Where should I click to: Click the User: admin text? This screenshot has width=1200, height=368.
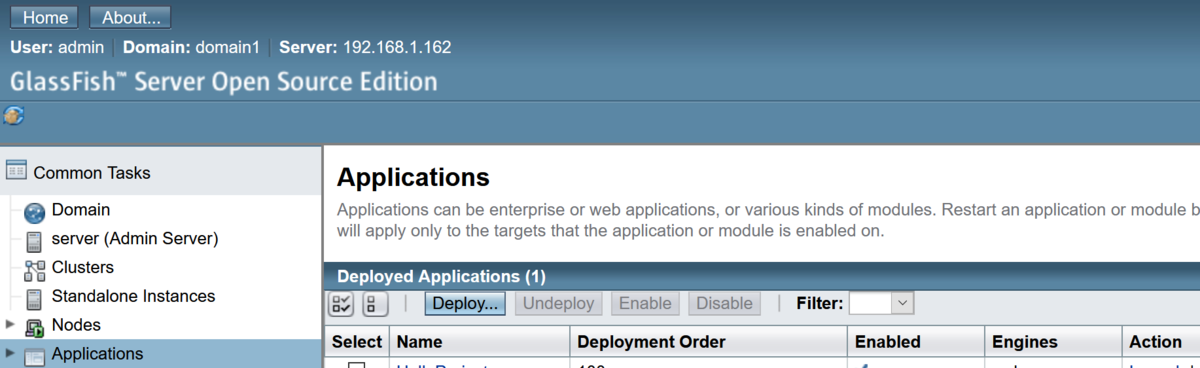tap(57, 47)
